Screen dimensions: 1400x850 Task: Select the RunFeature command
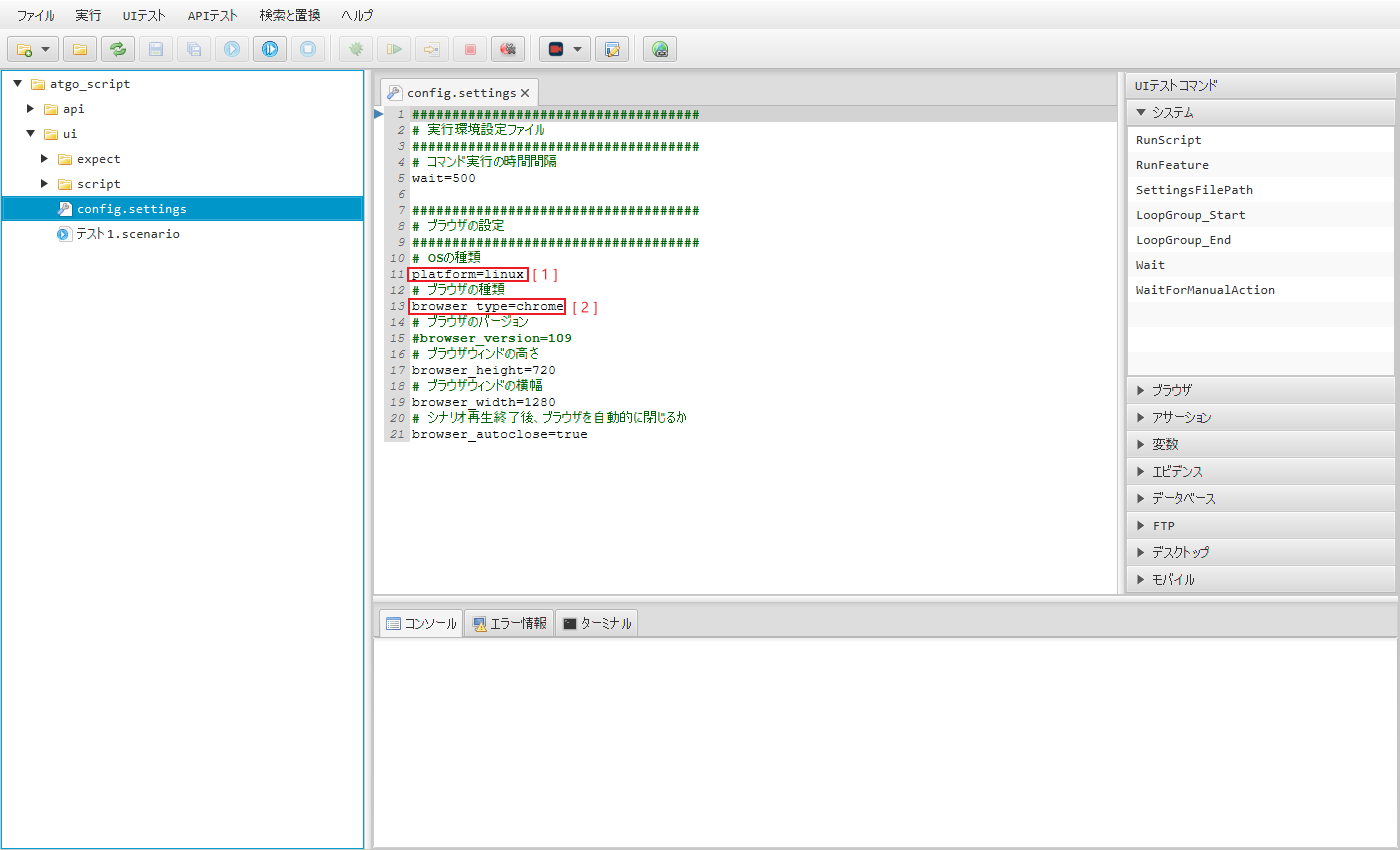[1260, 165]
